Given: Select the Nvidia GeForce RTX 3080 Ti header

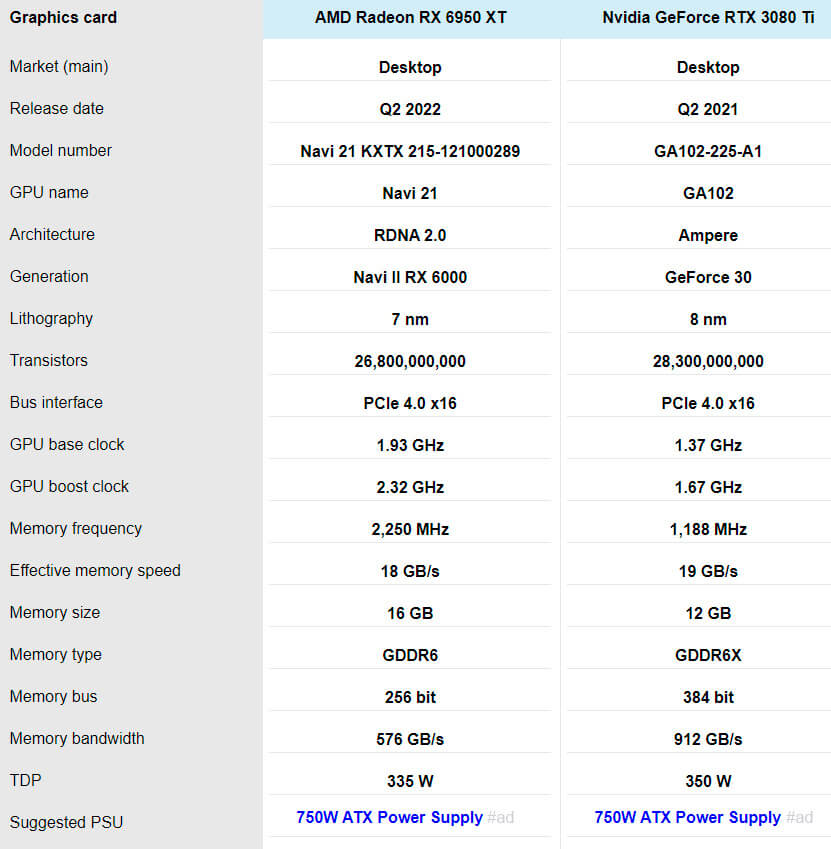Looking at the screenshot, I should (708, 17).
